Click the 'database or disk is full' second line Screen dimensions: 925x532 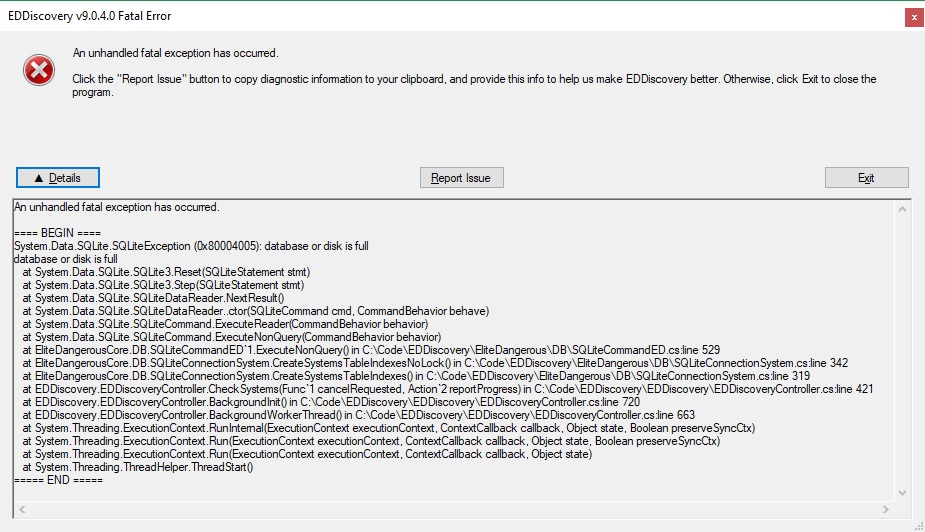[x=65, y=259]
